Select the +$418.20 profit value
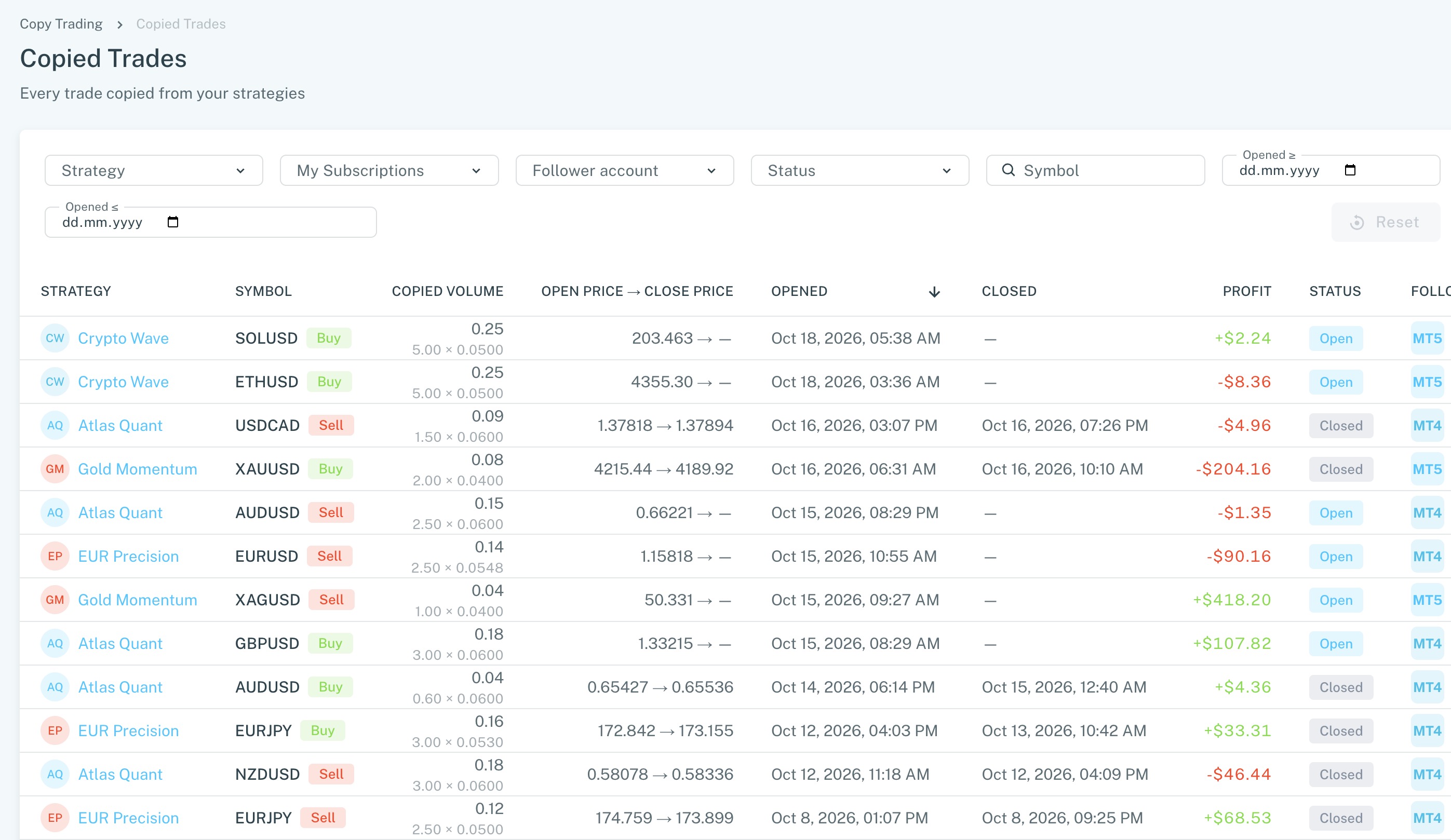 click(x=1232, y=600)
